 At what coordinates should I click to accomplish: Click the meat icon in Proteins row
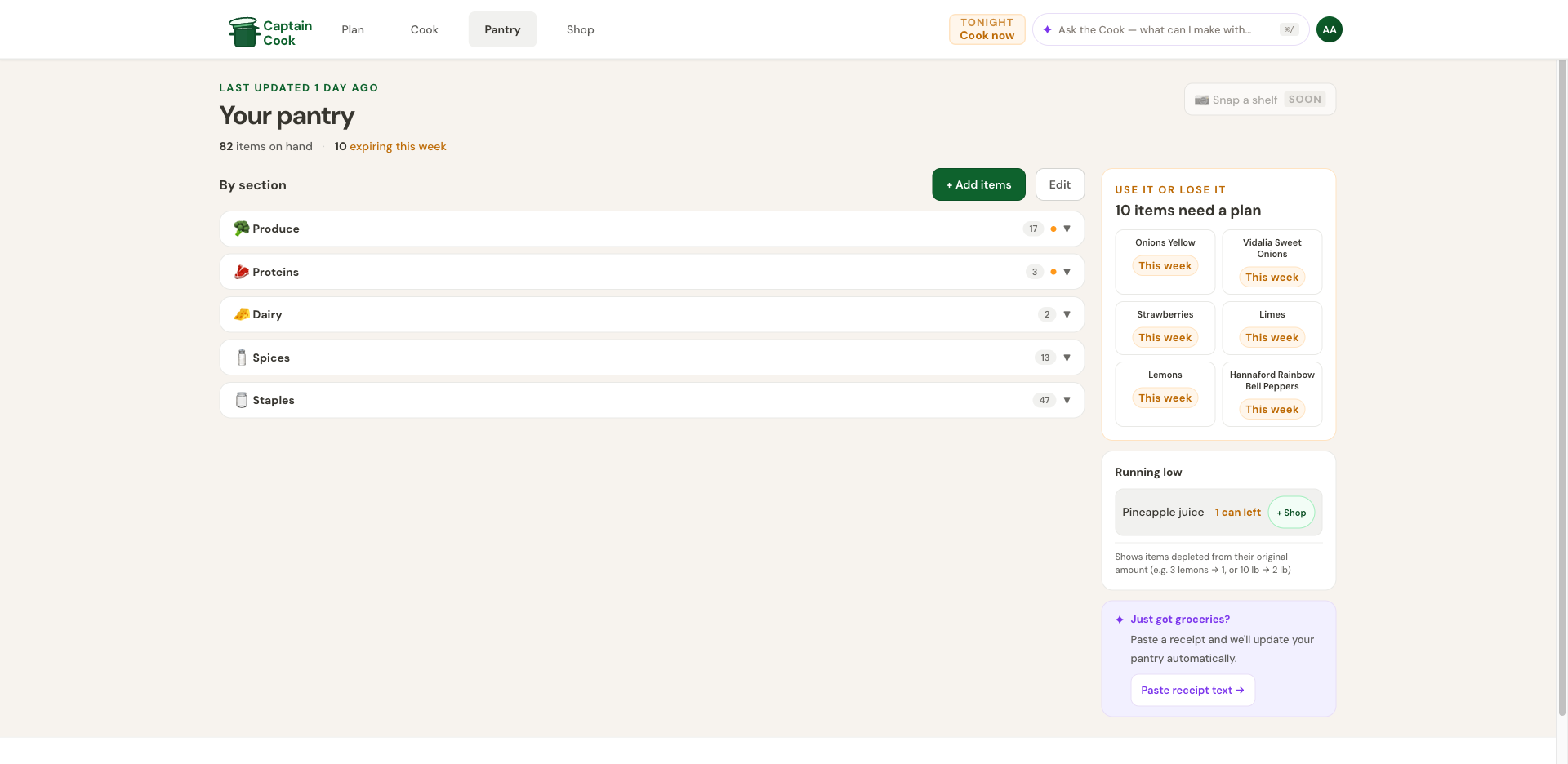tap(242, 272)
